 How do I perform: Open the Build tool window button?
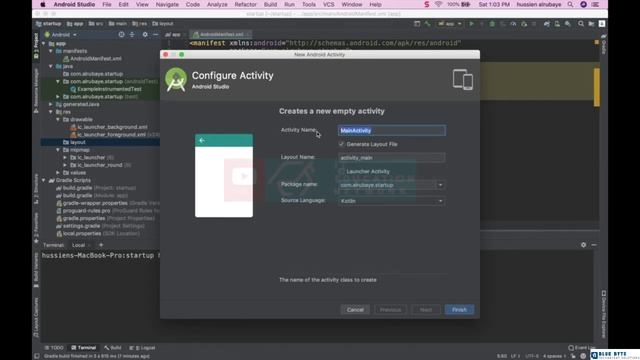click(x=113, y=348)
